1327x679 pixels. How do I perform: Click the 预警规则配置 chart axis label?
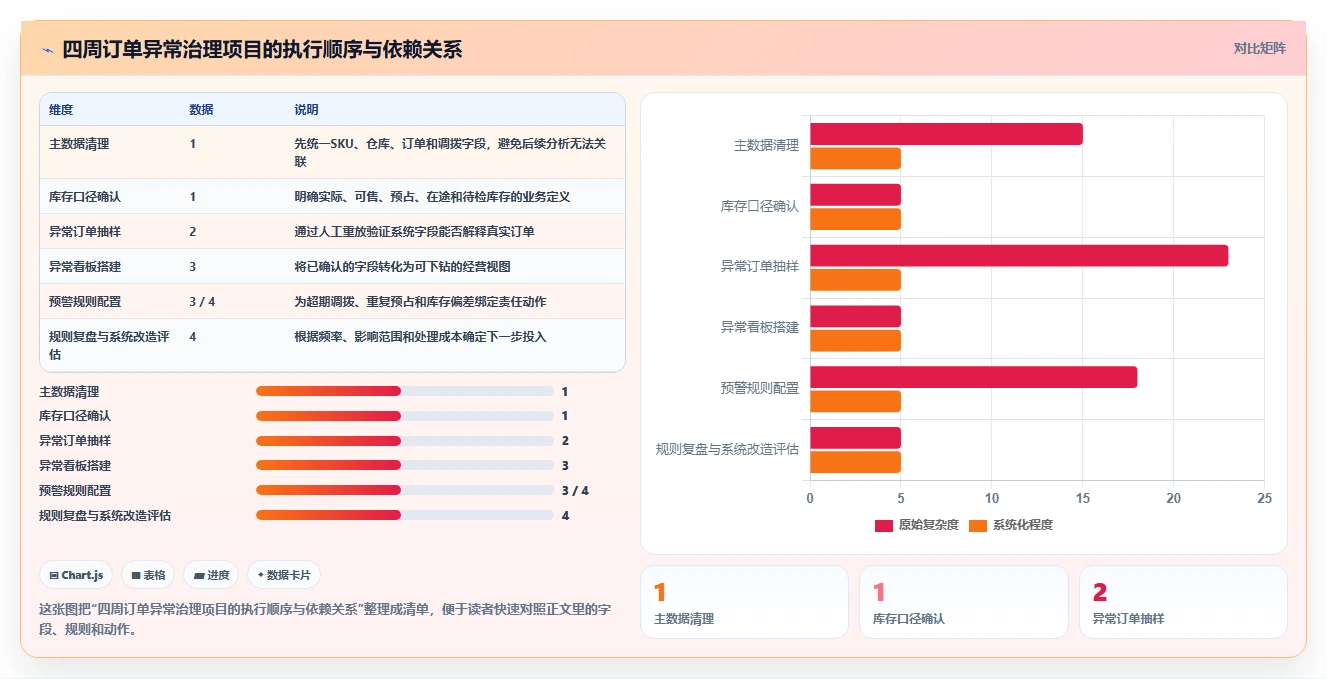[760, 388]
